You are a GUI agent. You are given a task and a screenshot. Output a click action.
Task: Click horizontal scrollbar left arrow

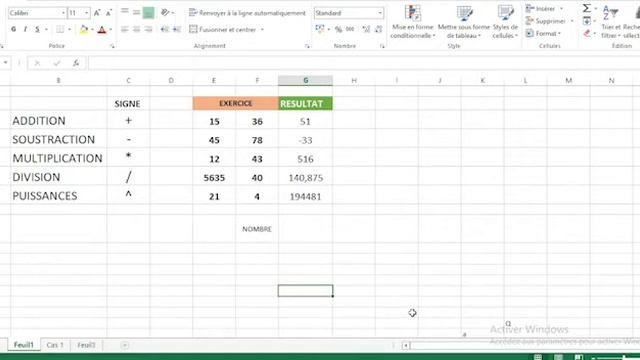coord(406,346)
